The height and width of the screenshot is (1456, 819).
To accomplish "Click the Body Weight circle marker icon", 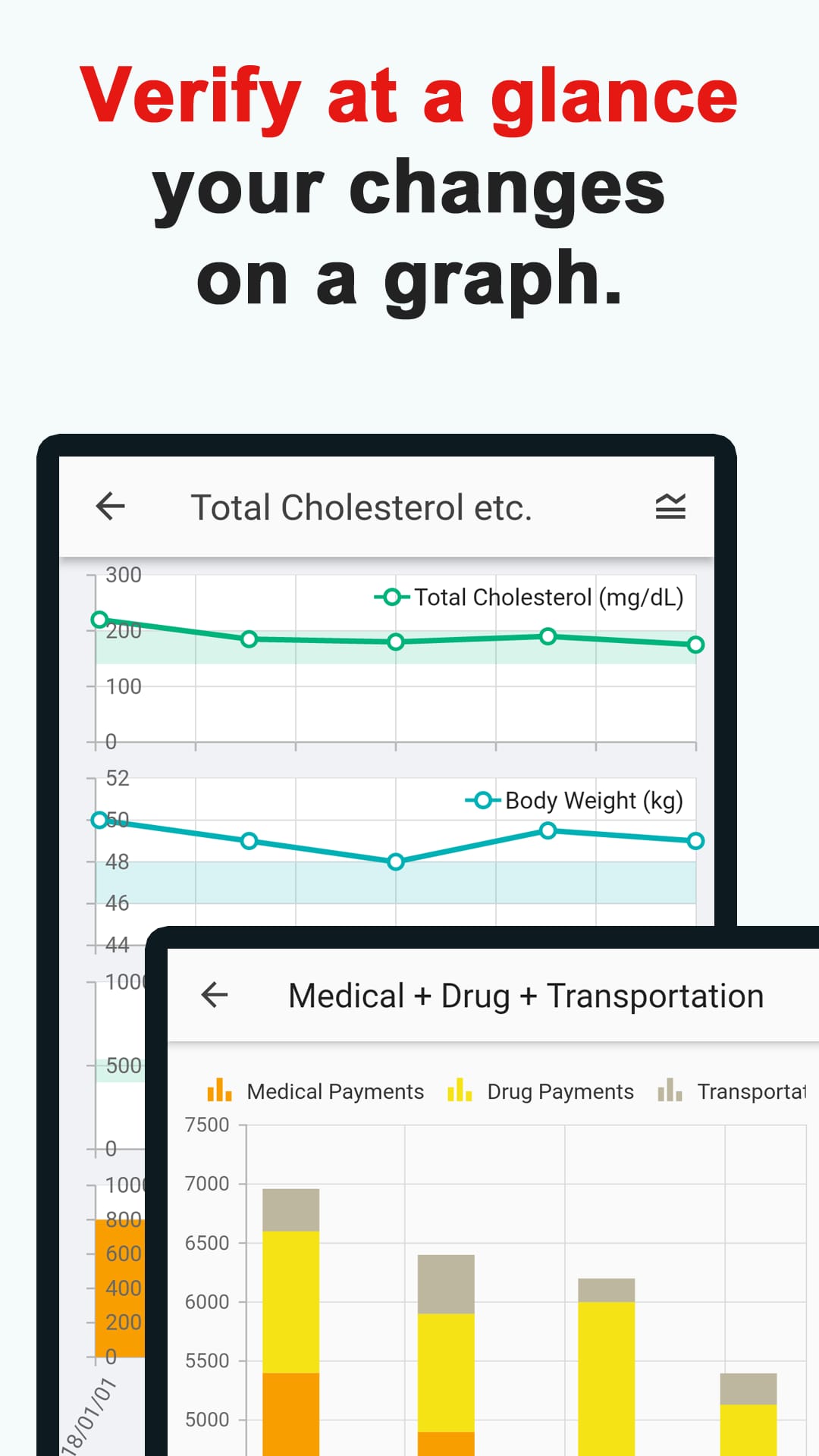I will point(483,800).
